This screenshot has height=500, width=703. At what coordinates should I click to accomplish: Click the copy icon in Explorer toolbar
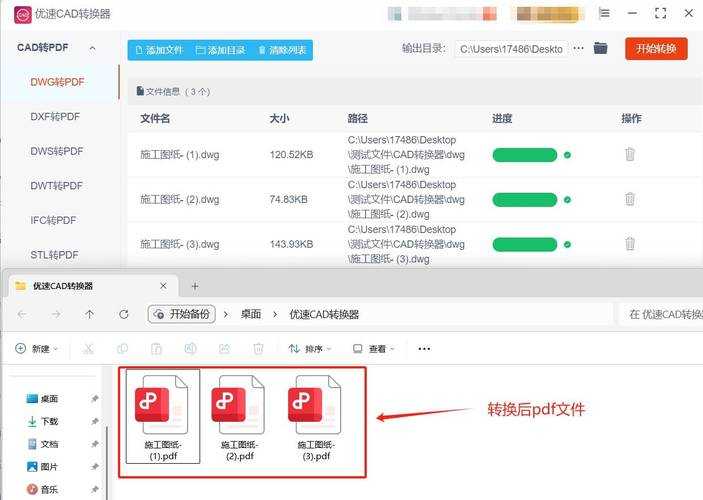[122, 348]
